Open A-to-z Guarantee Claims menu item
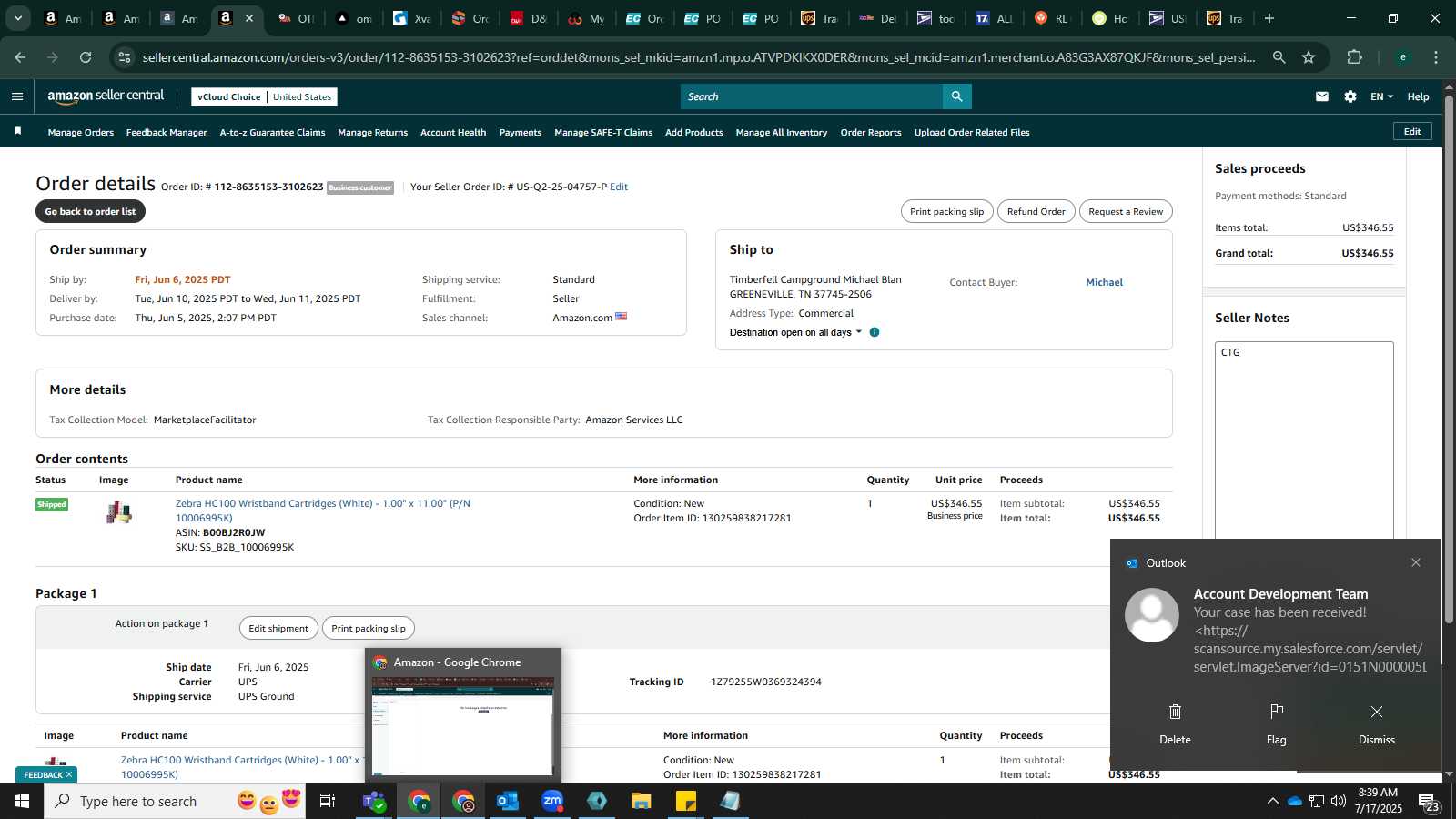 272,132
